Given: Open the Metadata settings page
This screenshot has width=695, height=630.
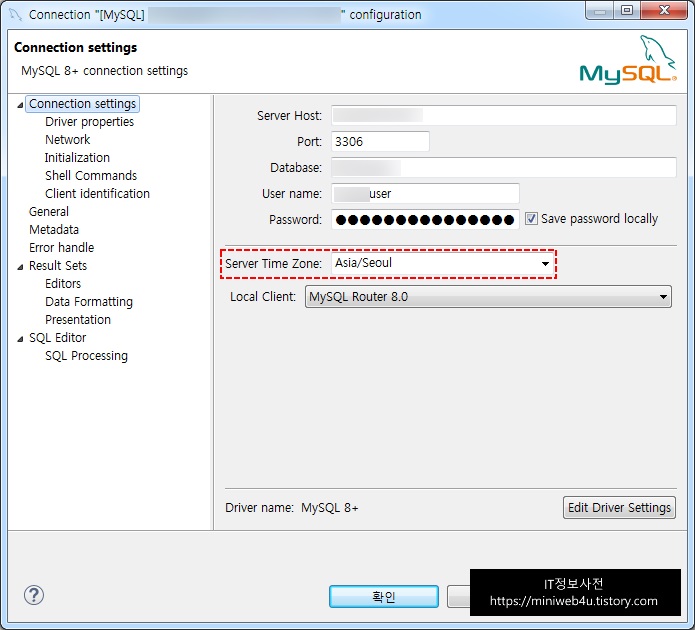Looking at the screenshot, I should tap(54, 230).
